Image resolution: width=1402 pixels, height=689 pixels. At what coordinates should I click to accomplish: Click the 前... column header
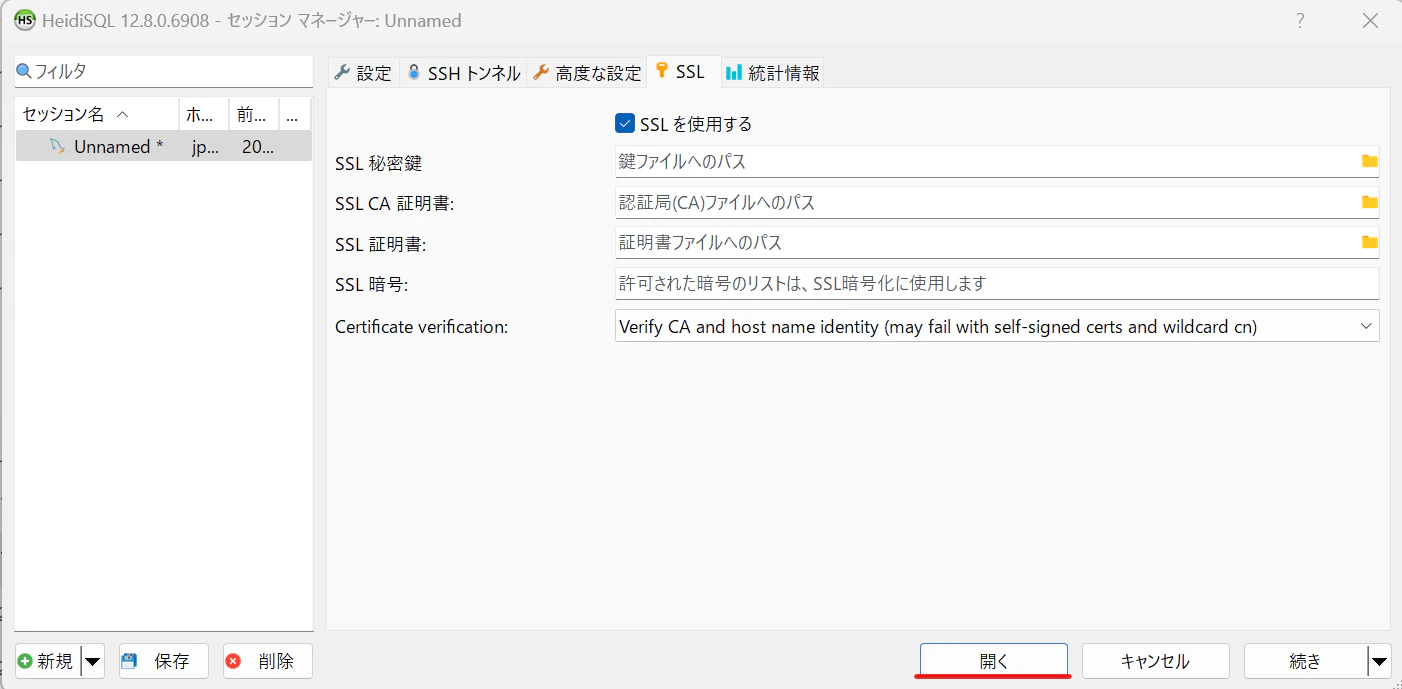[x=254, y=114]
